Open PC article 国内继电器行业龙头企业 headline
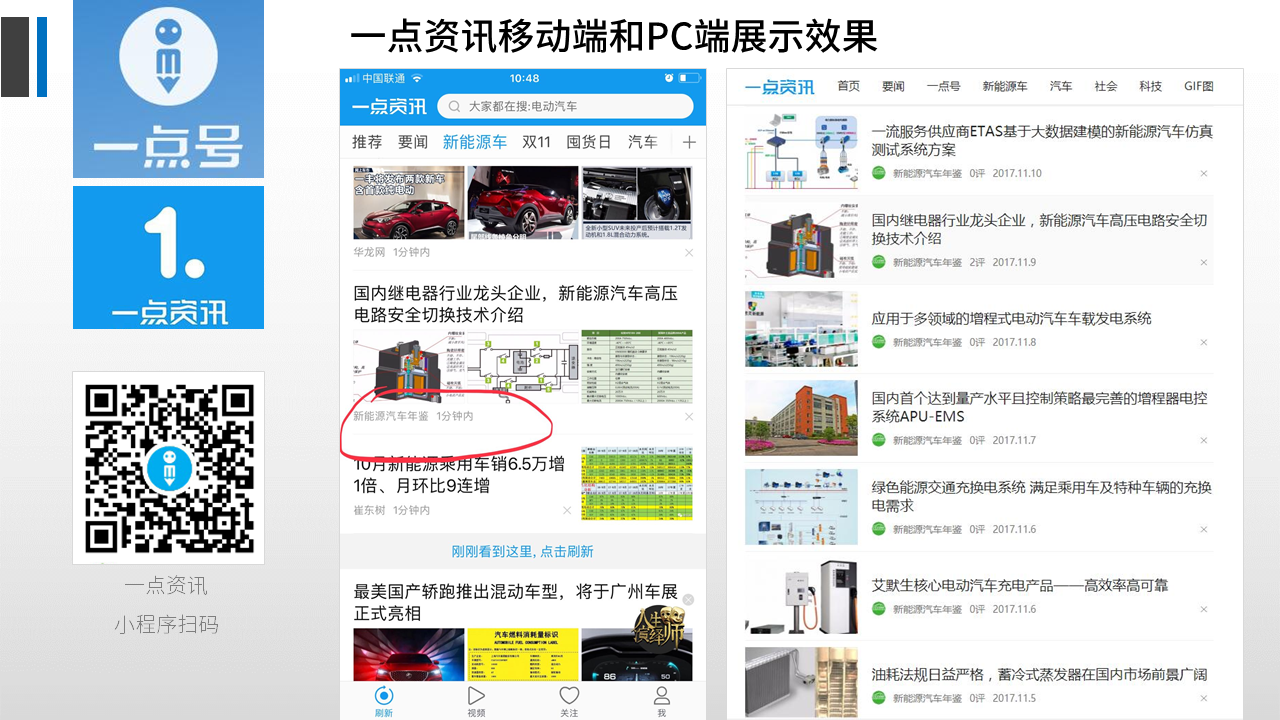This screenshot has height=720, width=1280. click(x=1039, y=229)
